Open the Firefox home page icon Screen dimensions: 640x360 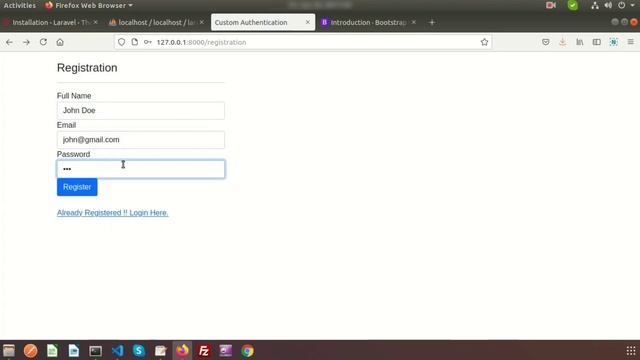(60, 42)
